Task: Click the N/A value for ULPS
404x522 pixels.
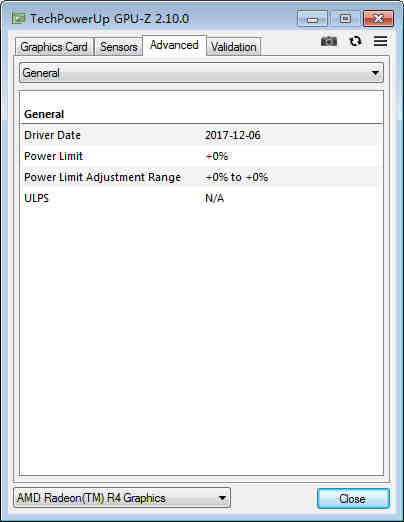Action: tap(214, 198)
